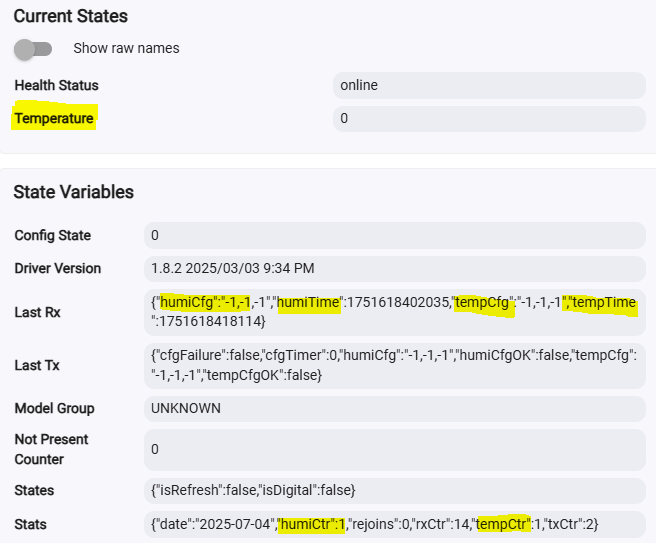Click the Not Present Counter value
The width and height of the screenshot is (656, 543).
click(395, 449)
